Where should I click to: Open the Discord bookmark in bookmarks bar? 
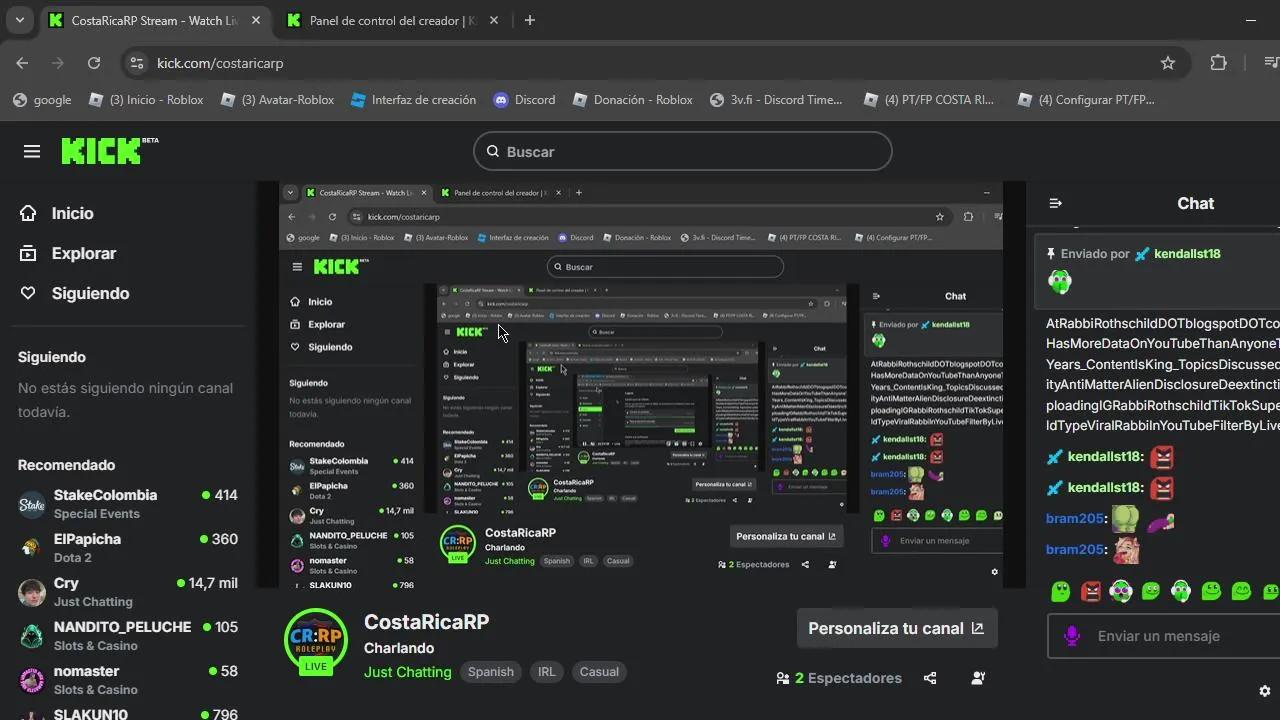[524, 99]
